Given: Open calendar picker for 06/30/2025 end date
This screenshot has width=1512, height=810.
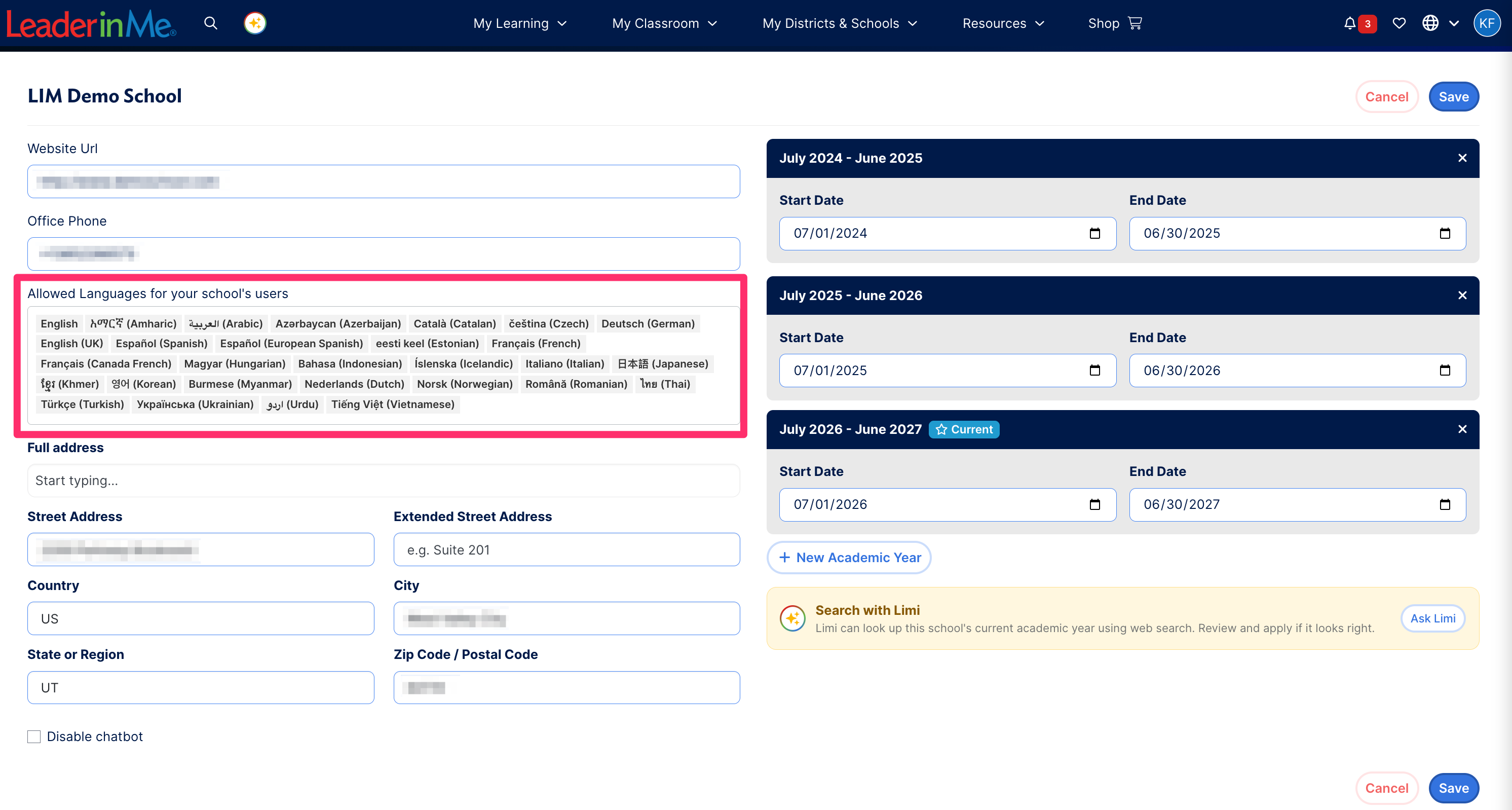Looking at the screenshot, I should [x=1445, y=234].
